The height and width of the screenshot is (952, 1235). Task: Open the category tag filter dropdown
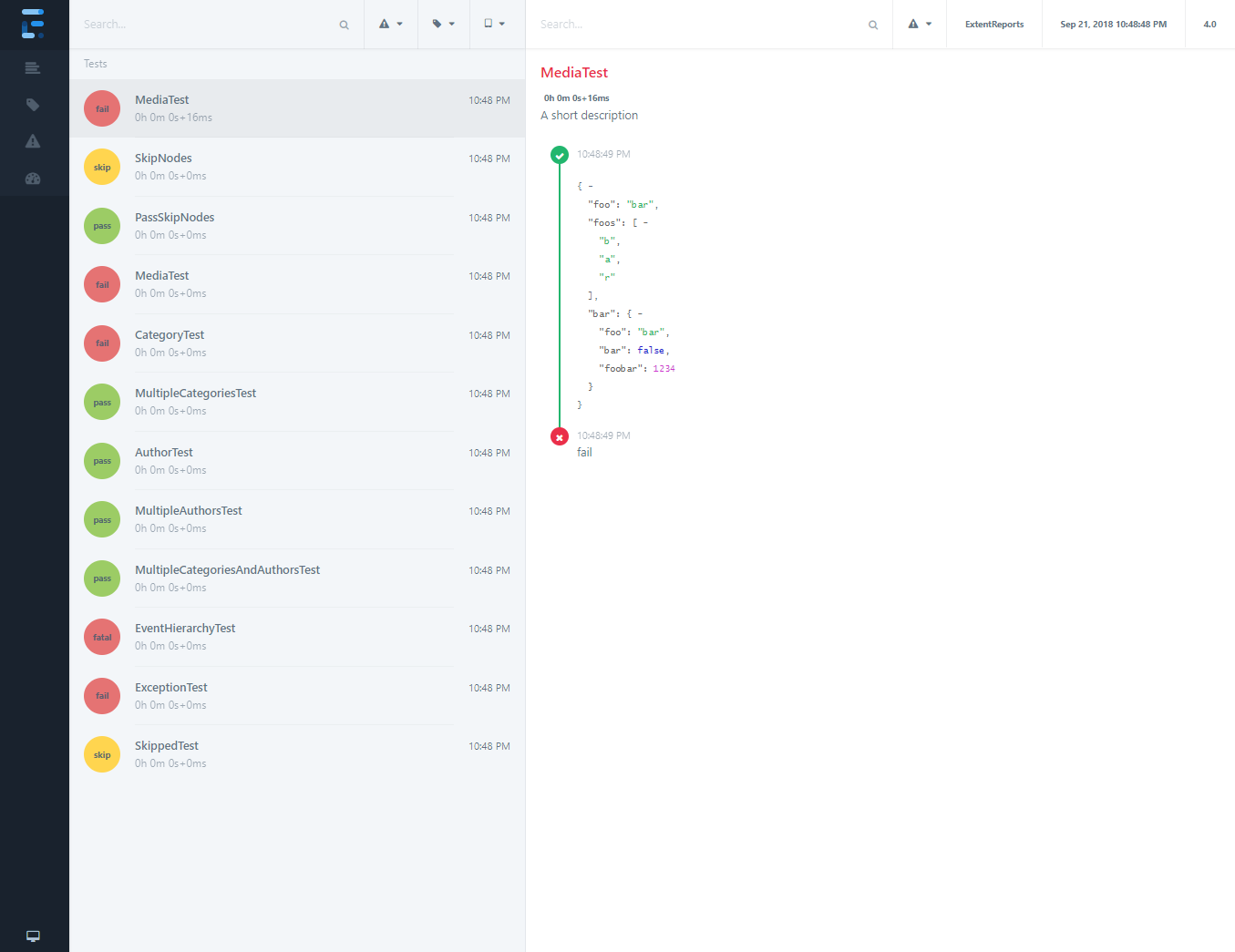coord(443,24)
